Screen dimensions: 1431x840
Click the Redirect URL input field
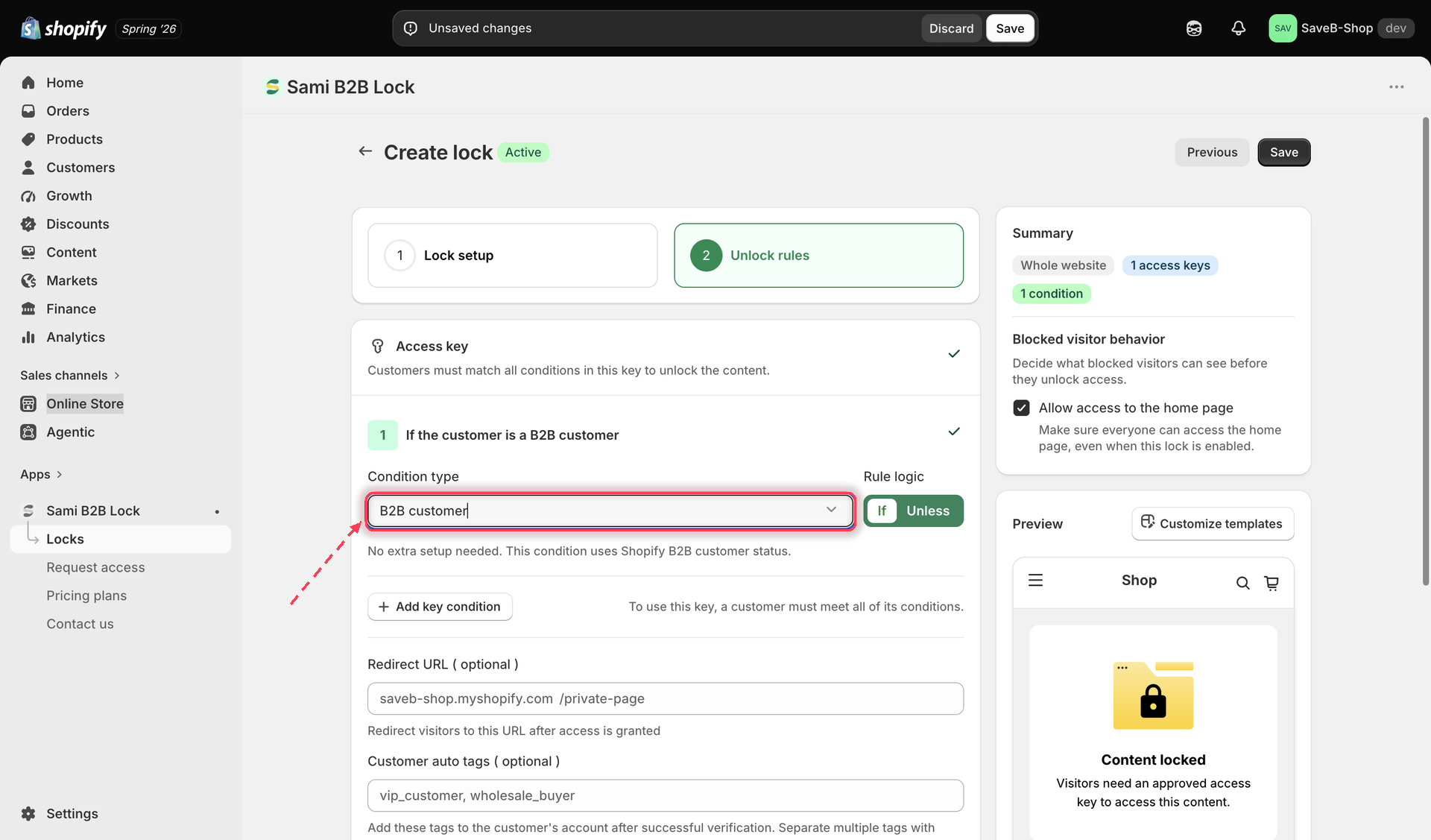pos(665,698)
